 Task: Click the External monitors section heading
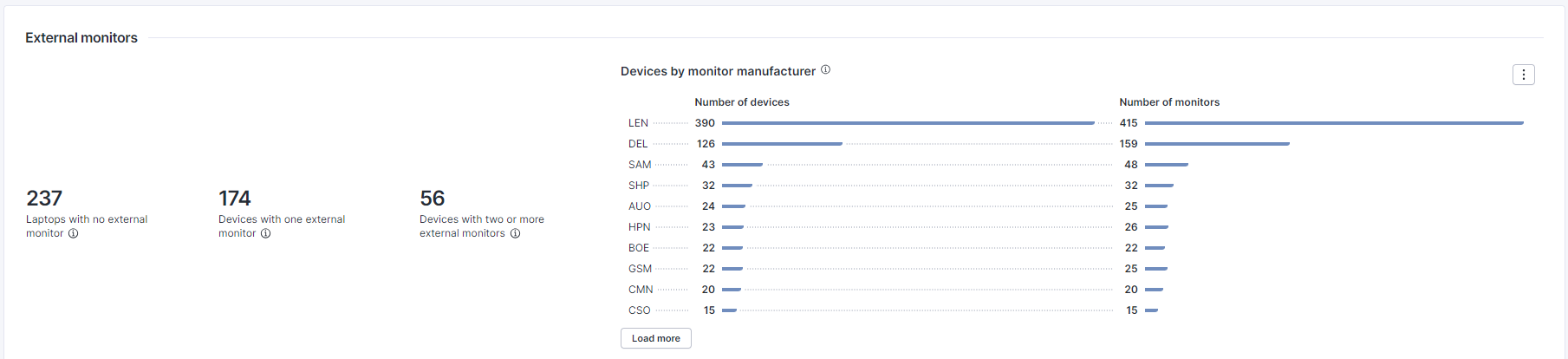(81, 38)
